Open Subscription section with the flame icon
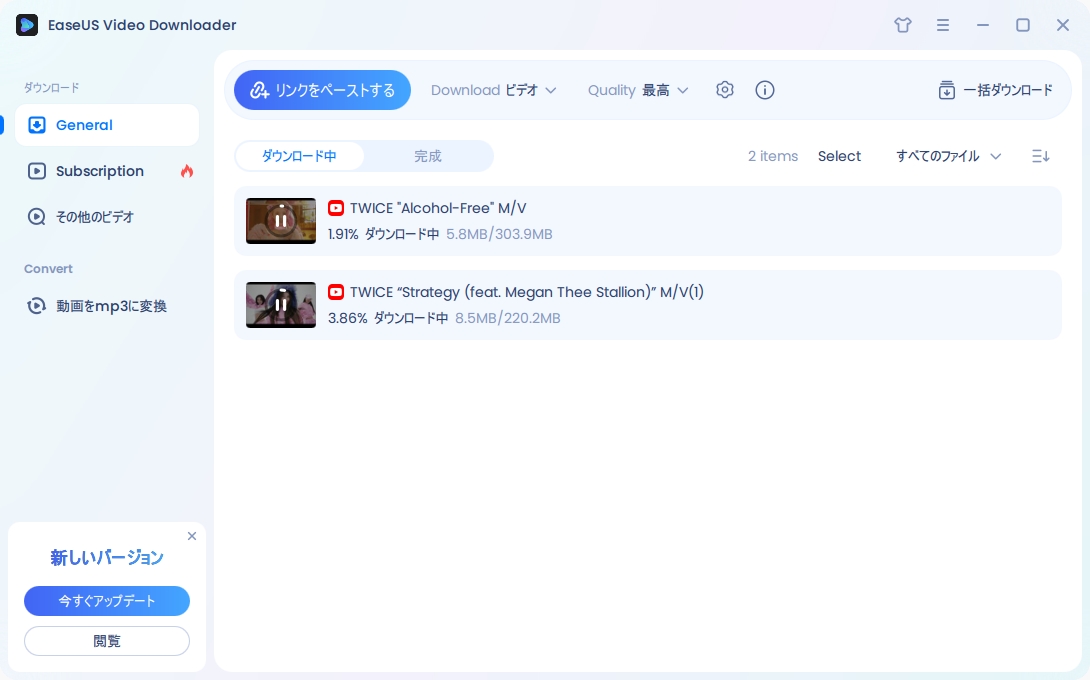 point(100,171)
